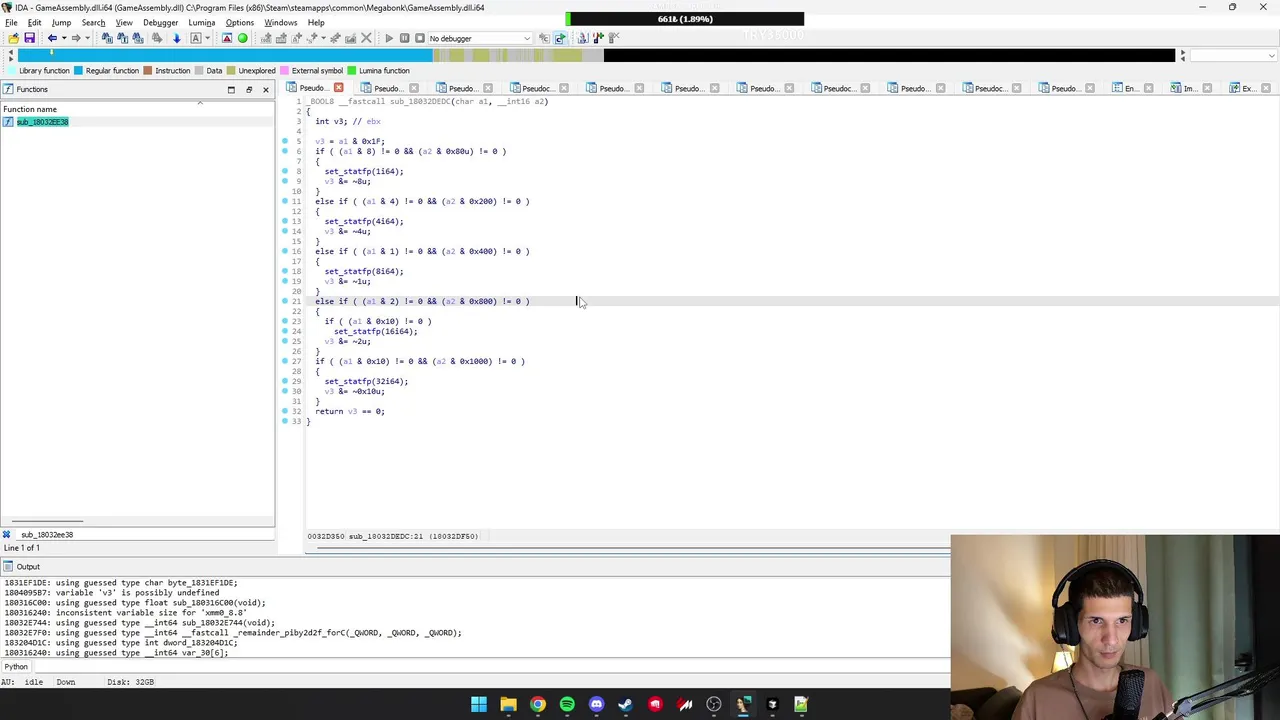Clear the function filter with the X icon
Image resolution: width=1280 pixels, height=720 pixels.
point(6,534)
